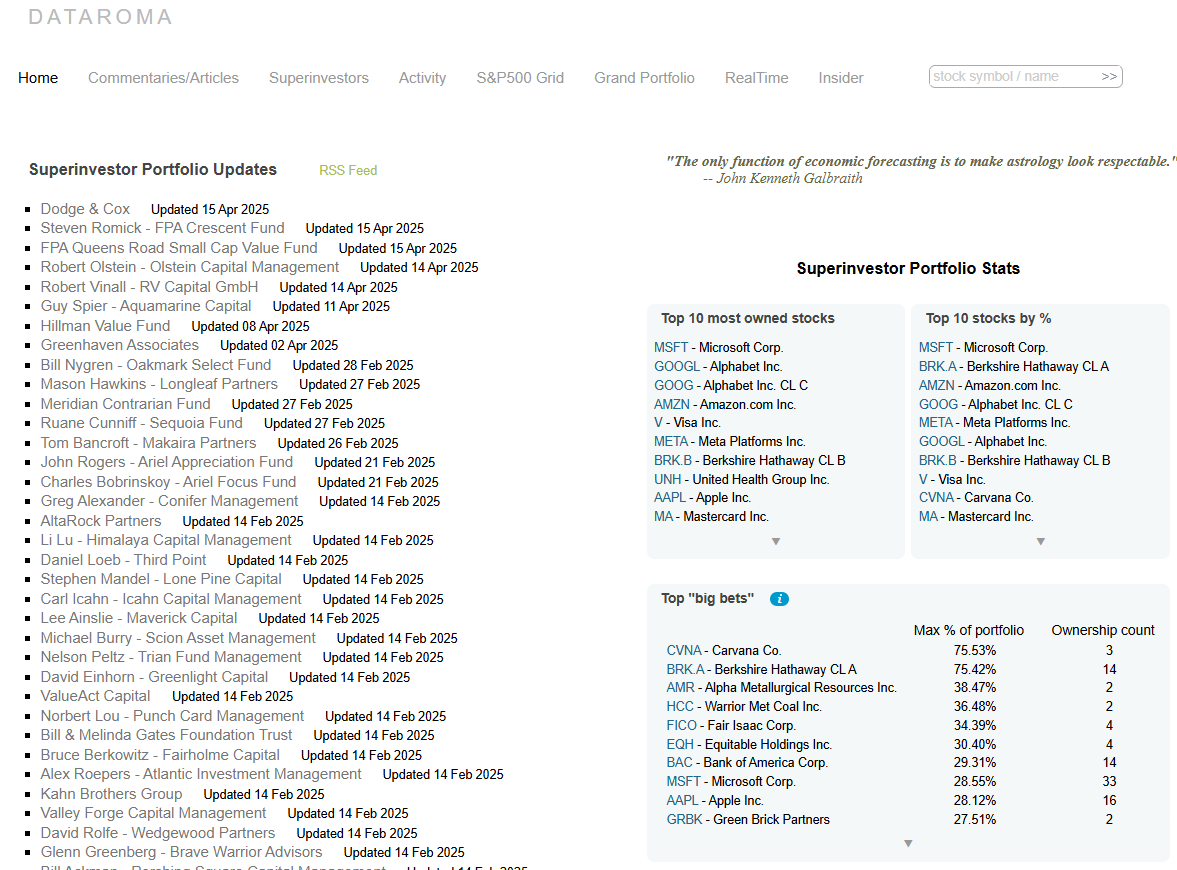Open Tom Bancroft - Makaira Partners
Viewport: 1177px width, 870px height.
tap(148, 443)
